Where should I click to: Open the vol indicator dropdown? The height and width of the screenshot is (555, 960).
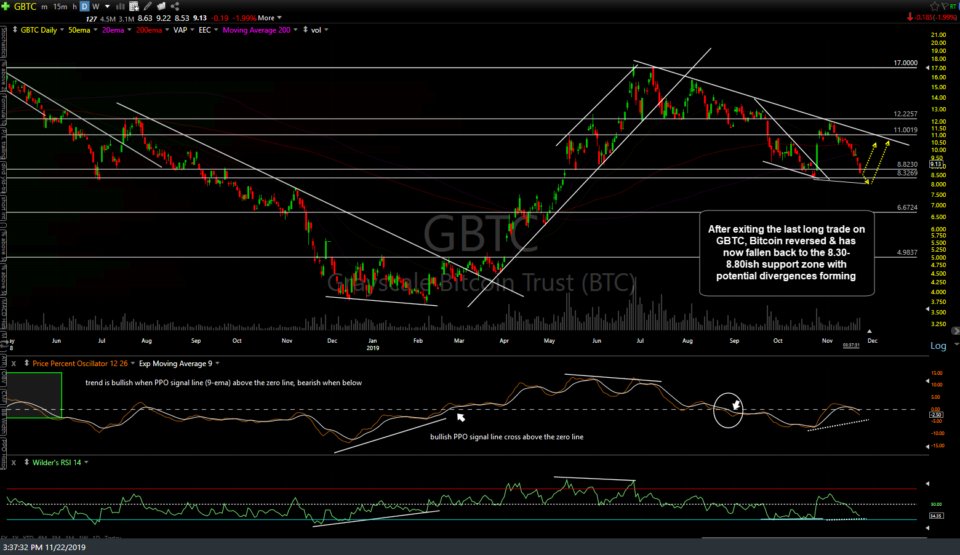pos(326,29)
